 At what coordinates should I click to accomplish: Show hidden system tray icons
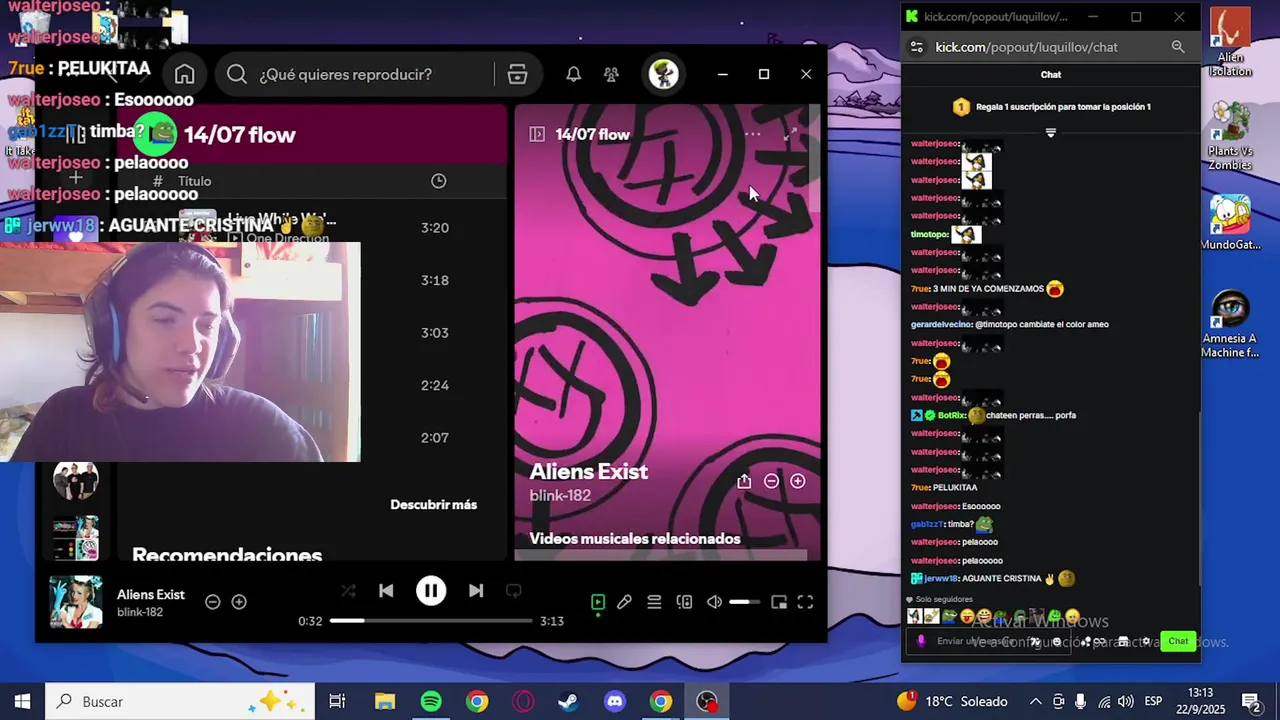[x=1035, y=702]
